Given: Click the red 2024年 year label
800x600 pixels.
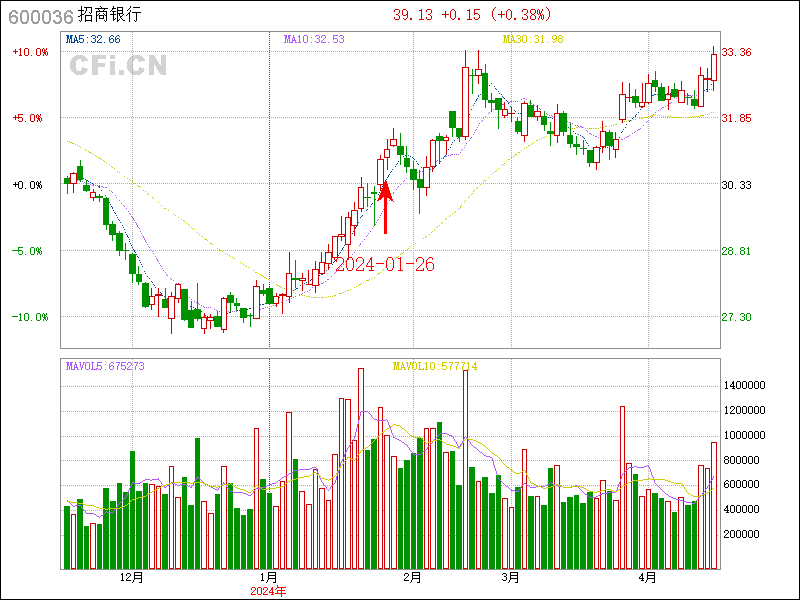Looking at the screenshot, I should click(268, 590).
